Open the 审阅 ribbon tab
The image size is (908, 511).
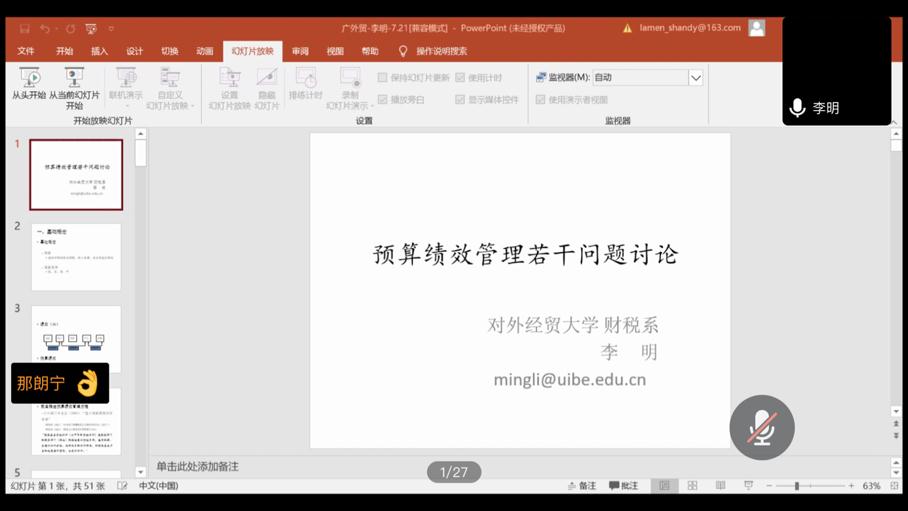click(300, 51)
